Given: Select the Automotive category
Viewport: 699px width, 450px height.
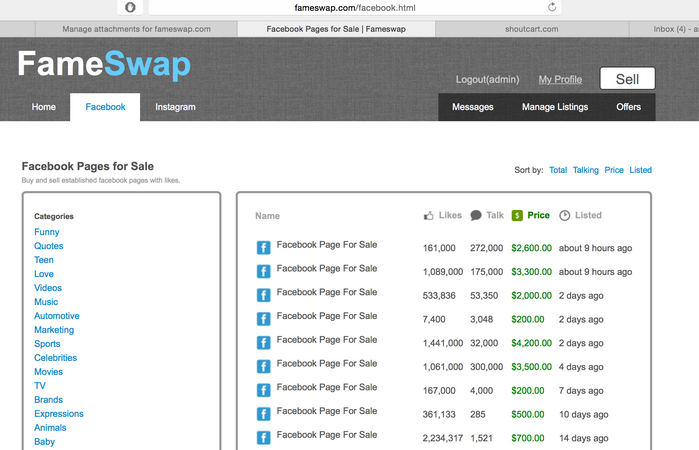Looking at the screenshot, I should 57,316.
